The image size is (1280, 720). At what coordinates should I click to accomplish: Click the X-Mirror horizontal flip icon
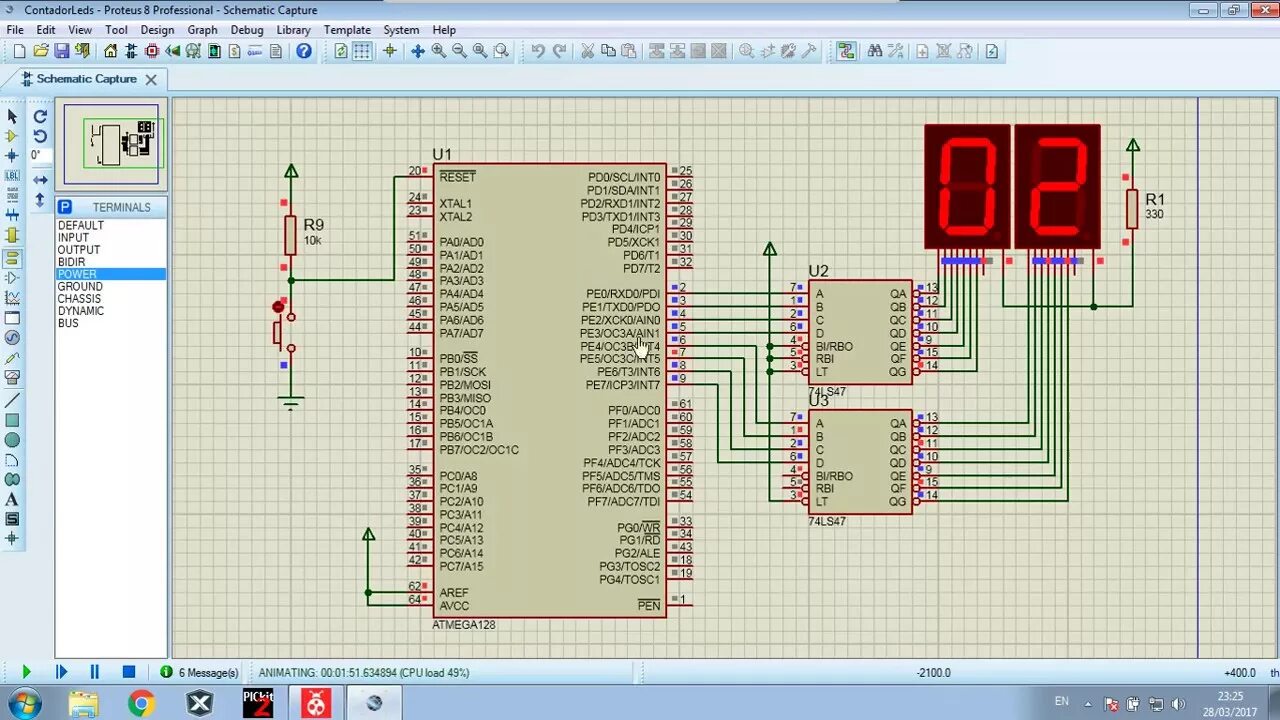click(x=40, y=180)
